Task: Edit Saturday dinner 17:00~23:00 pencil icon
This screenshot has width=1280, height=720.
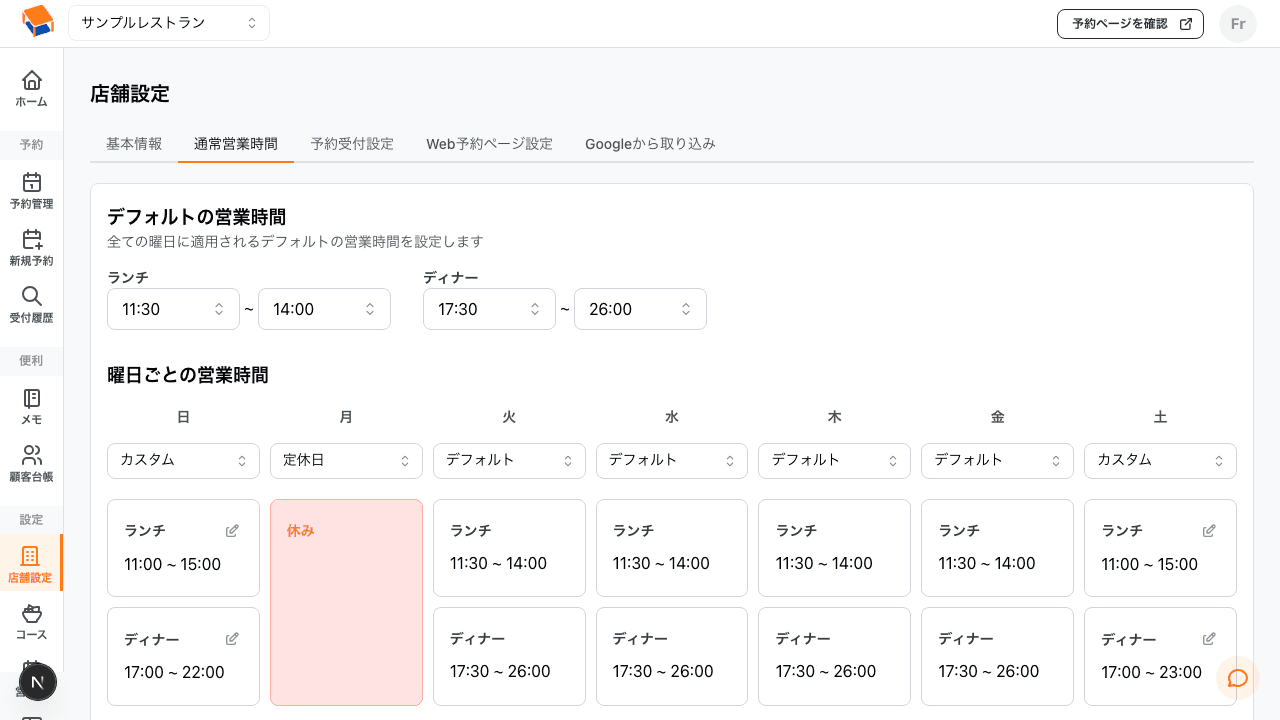Action: click(x=1208, y=638)
